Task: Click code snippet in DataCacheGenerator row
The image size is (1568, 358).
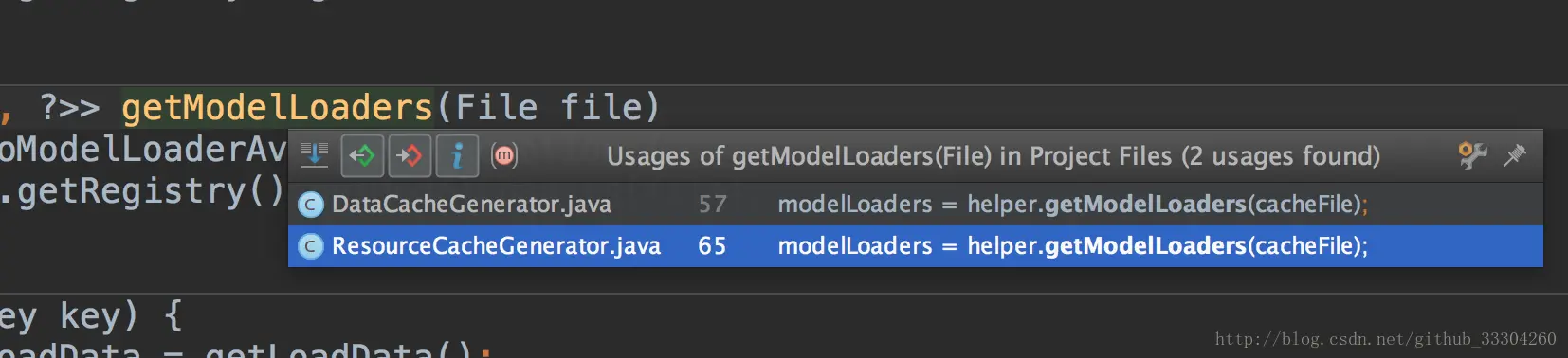Action: coord(1072,205)
